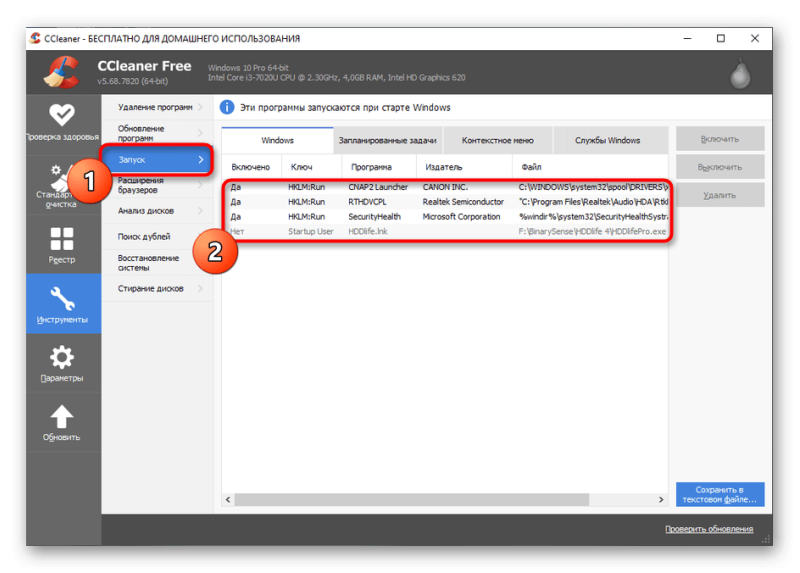Click Check for updates link
The width and height of the screenshot is (800, 573).
coord(709,529)
